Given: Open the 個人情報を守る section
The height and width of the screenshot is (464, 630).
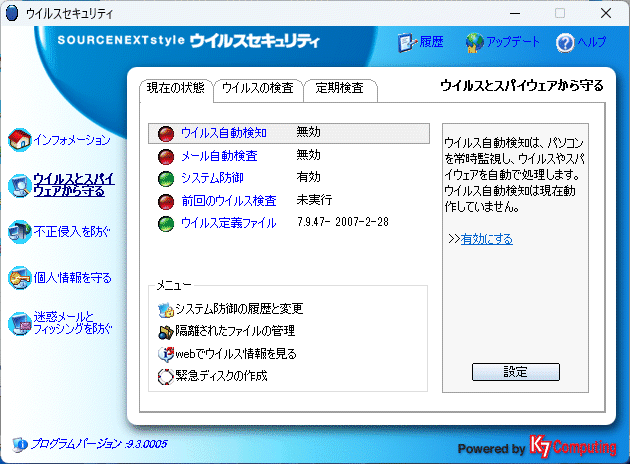Looking at the screenshot, I should [72, 278].
